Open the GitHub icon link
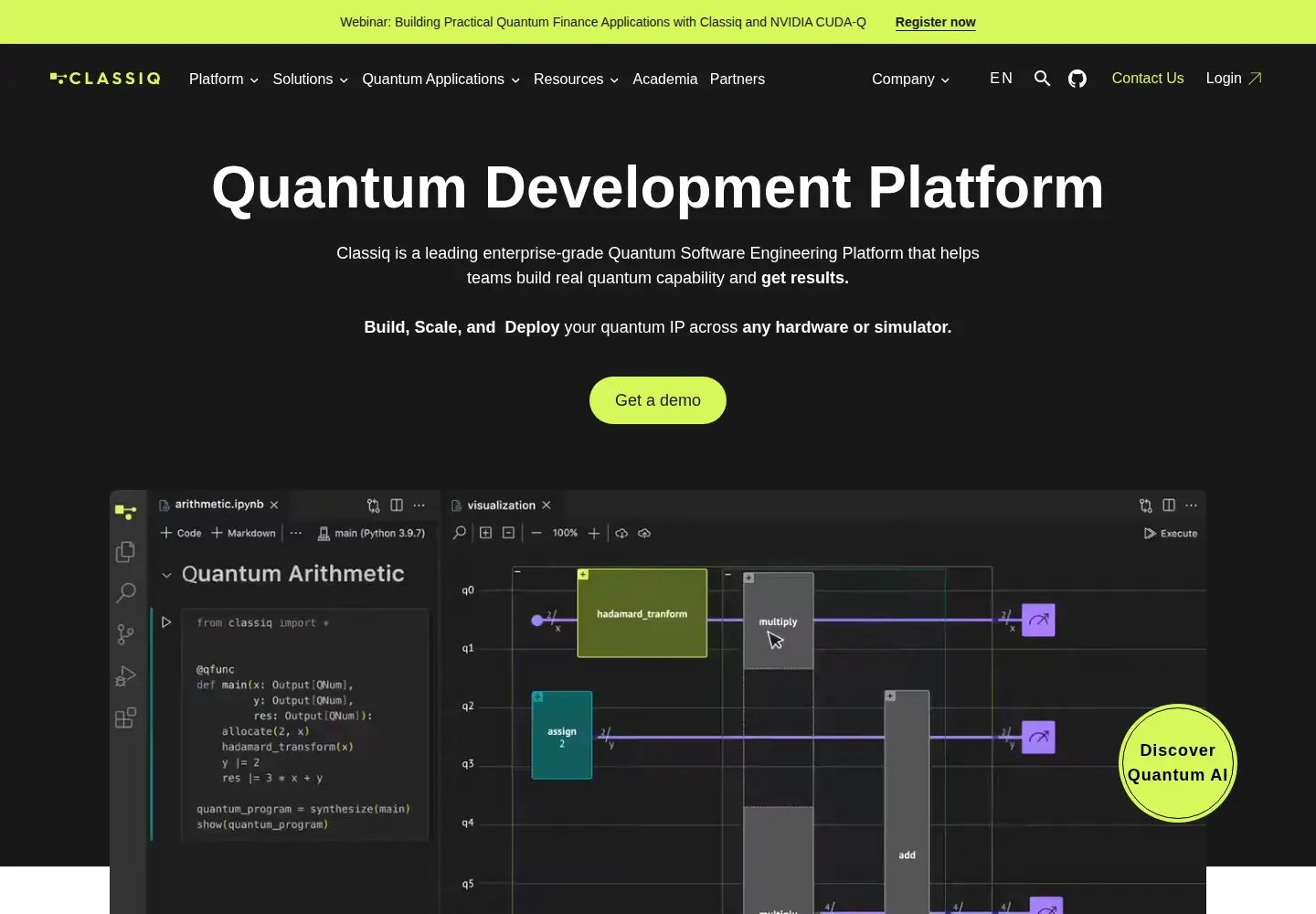Viewport: 1316px width, 914px height. pos(1077,79)
